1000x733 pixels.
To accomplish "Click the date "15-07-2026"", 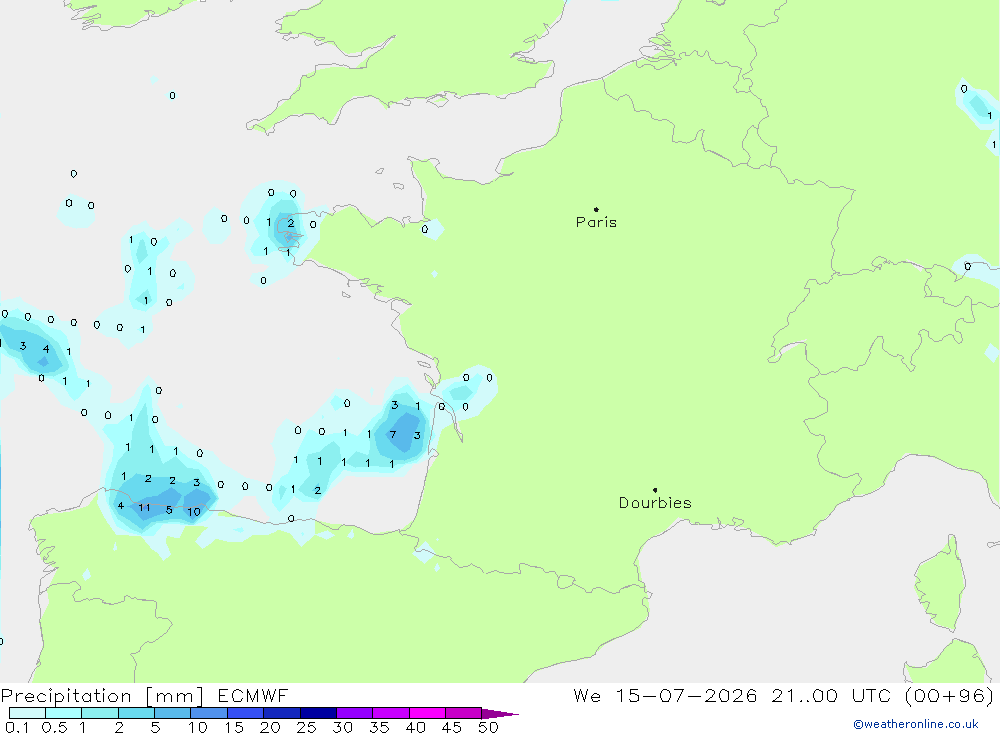I will point(686,695).
